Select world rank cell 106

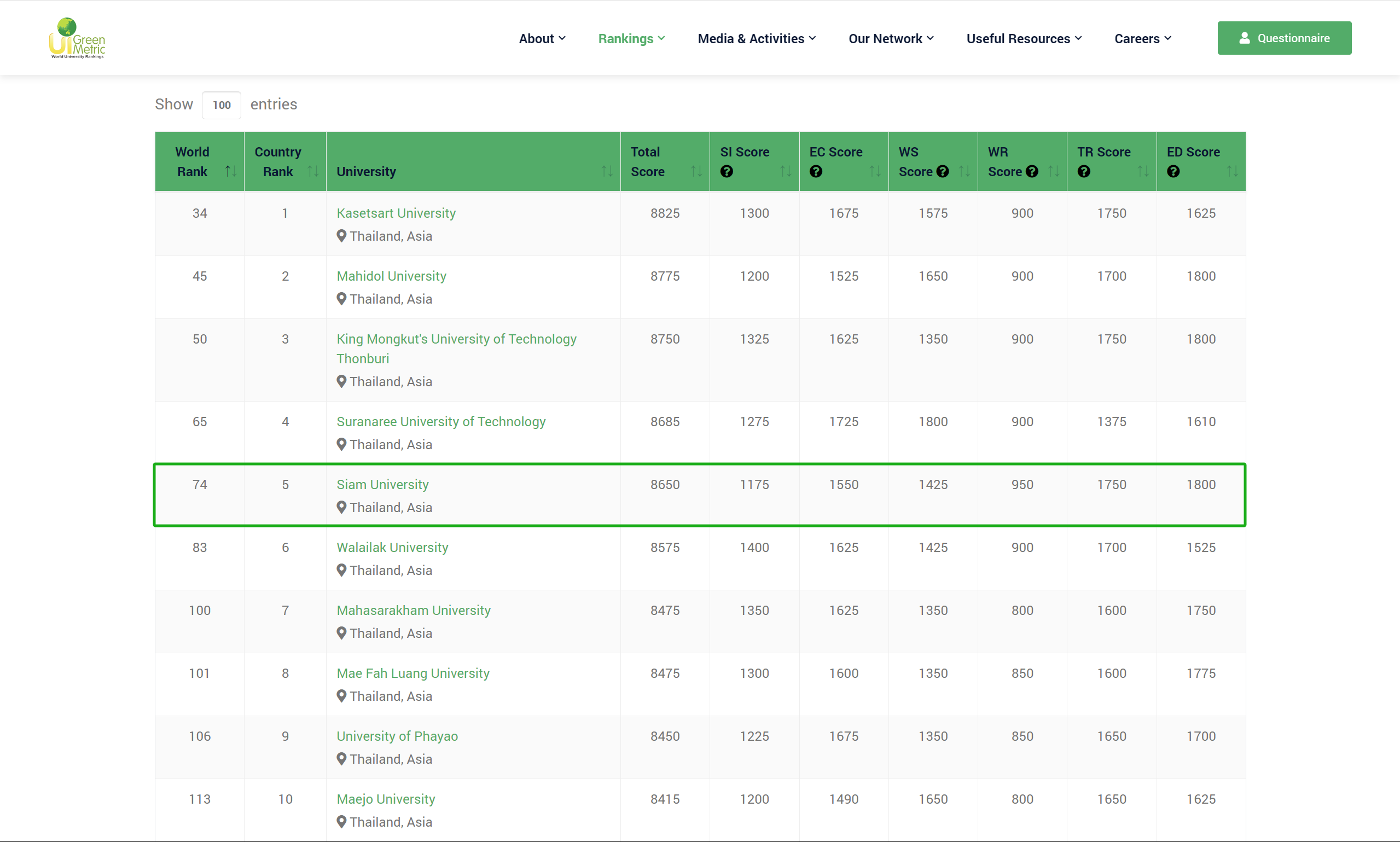pos(200,736)
